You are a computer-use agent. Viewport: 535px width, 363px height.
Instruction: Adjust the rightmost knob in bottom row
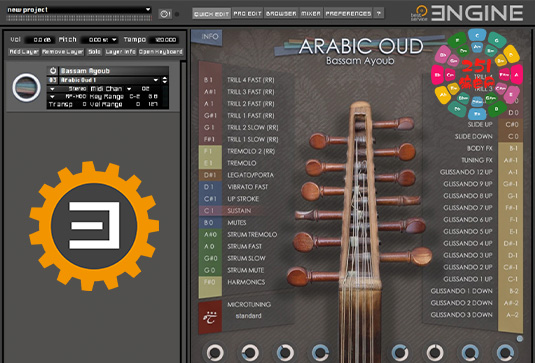click(x=505, y=352)
